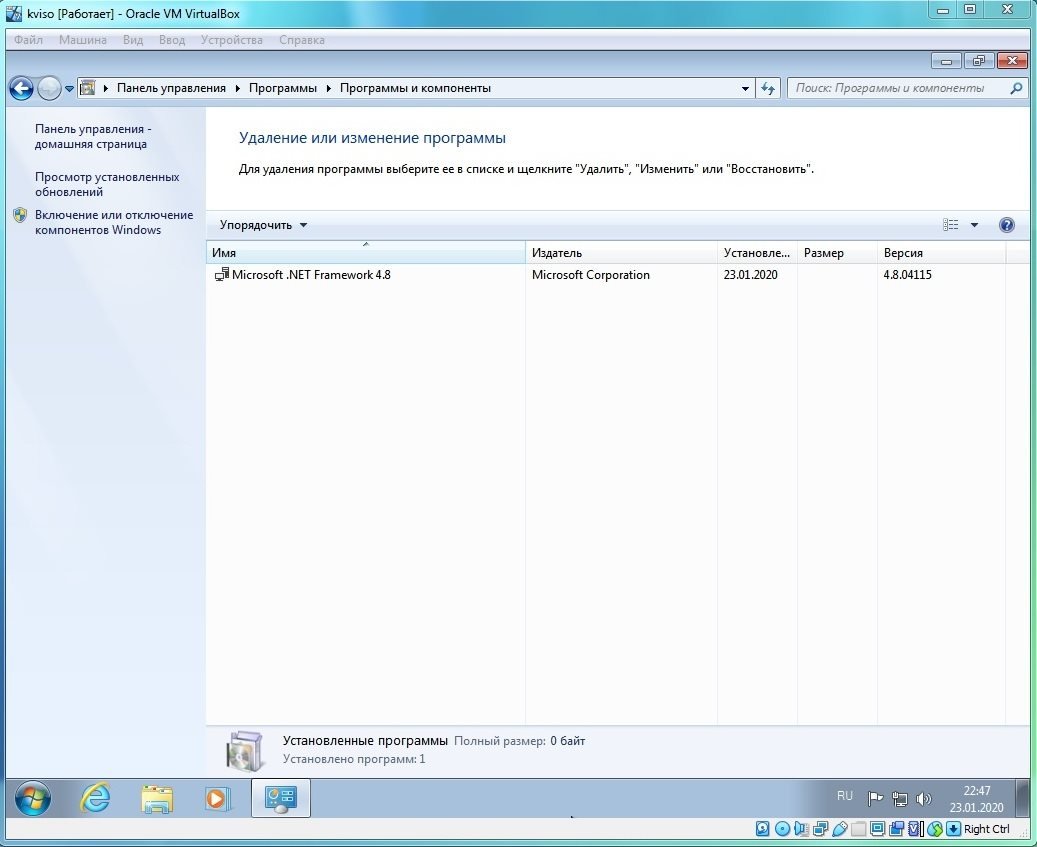Open the VirtualBox Файл menu
The height and width of the screenshot is (847, 1037).
point(28,40)
